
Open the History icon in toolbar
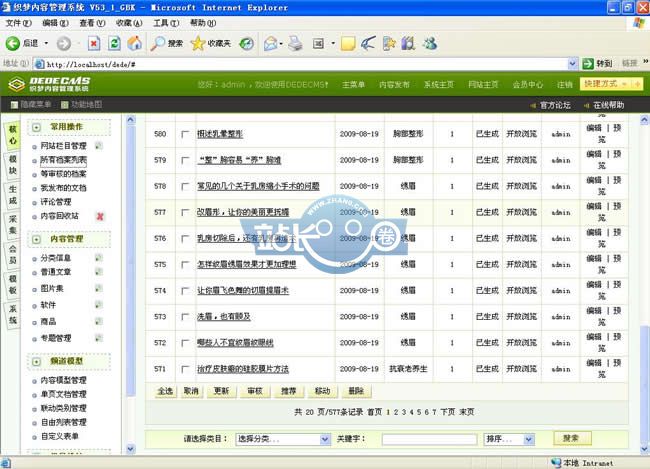click(x=247, y=43)
